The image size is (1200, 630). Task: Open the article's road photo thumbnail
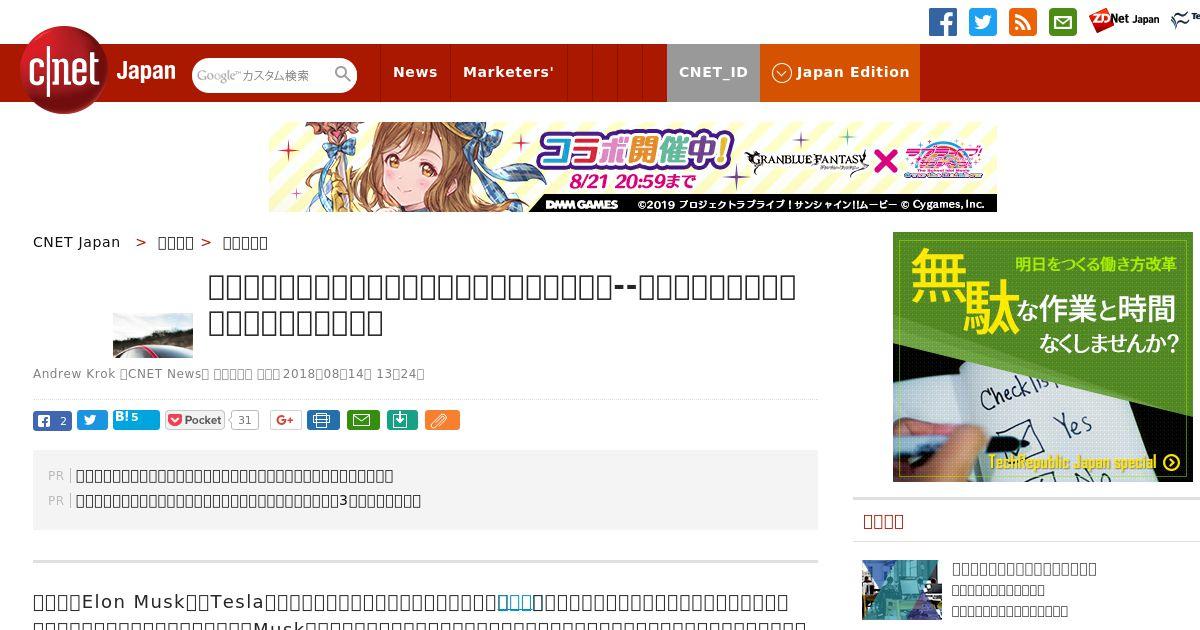(153, 335)
